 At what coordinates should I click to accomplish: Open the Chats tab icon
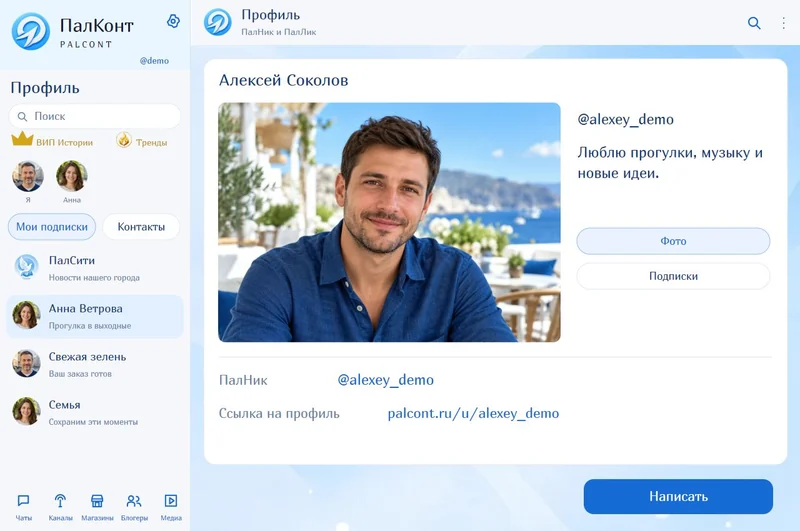click(23, 501)
